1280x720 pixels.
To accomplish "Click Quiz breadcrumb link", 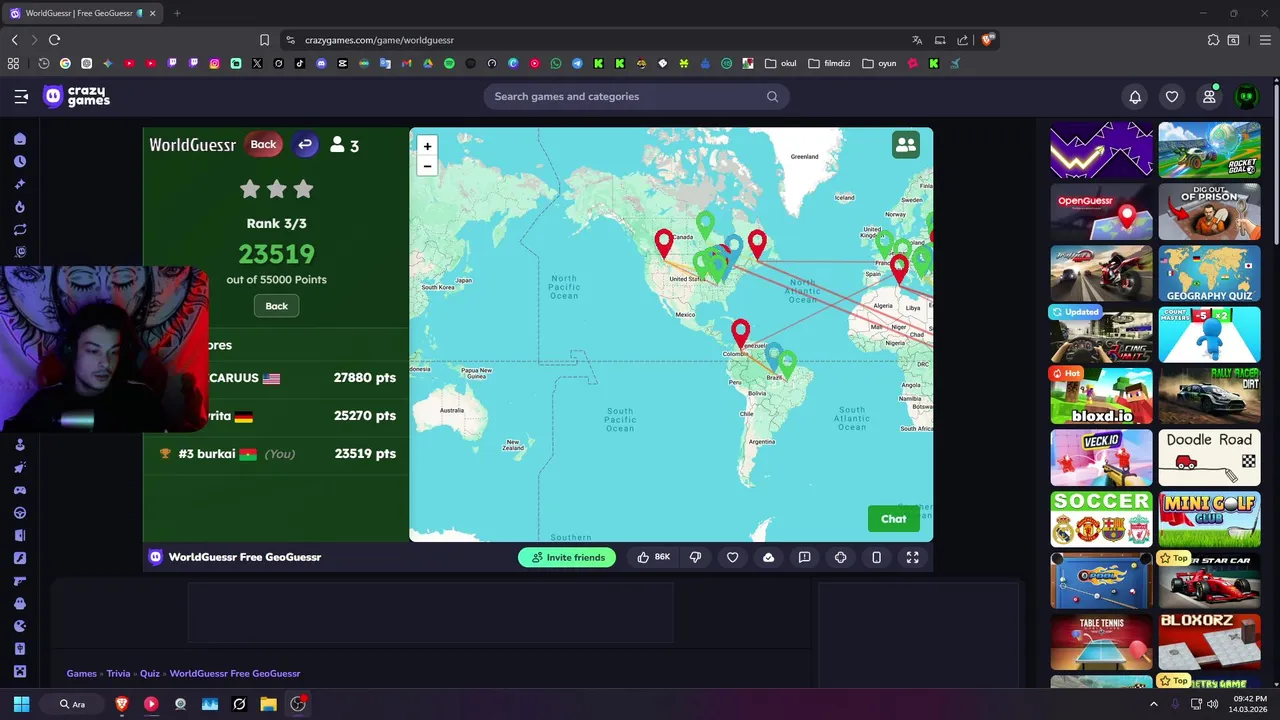I will click(150, 674).
